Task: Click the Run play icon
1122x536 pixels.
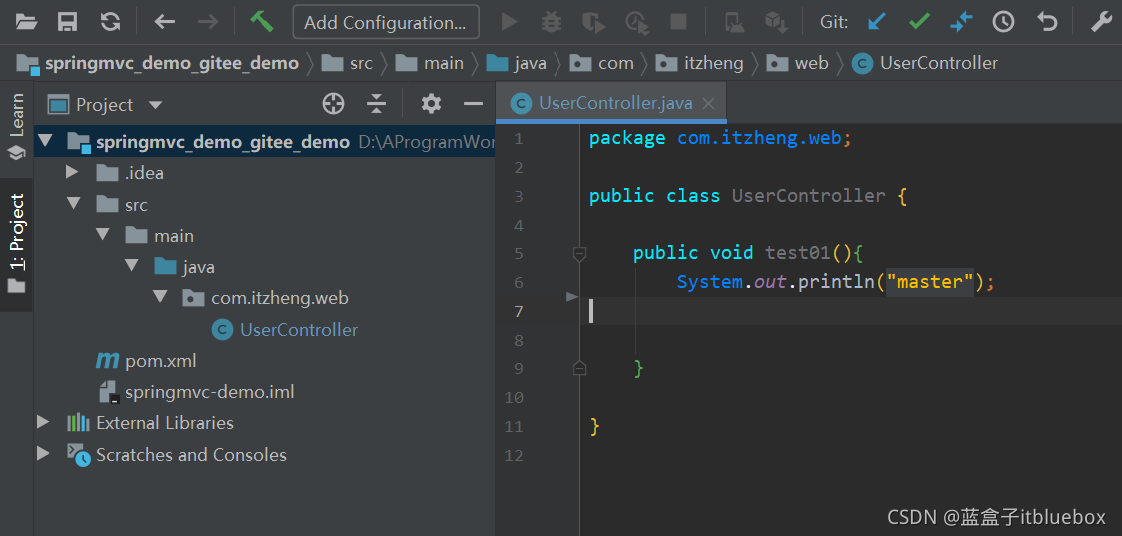Action: [x=509, y=22]
